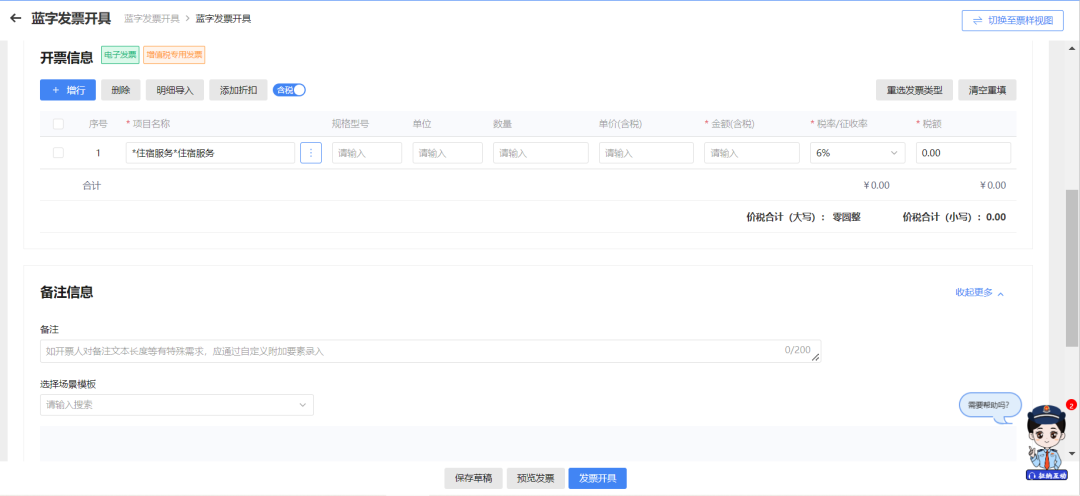Toggle the 含税 switch
The image size is (1080, 496).
(289, 90)
